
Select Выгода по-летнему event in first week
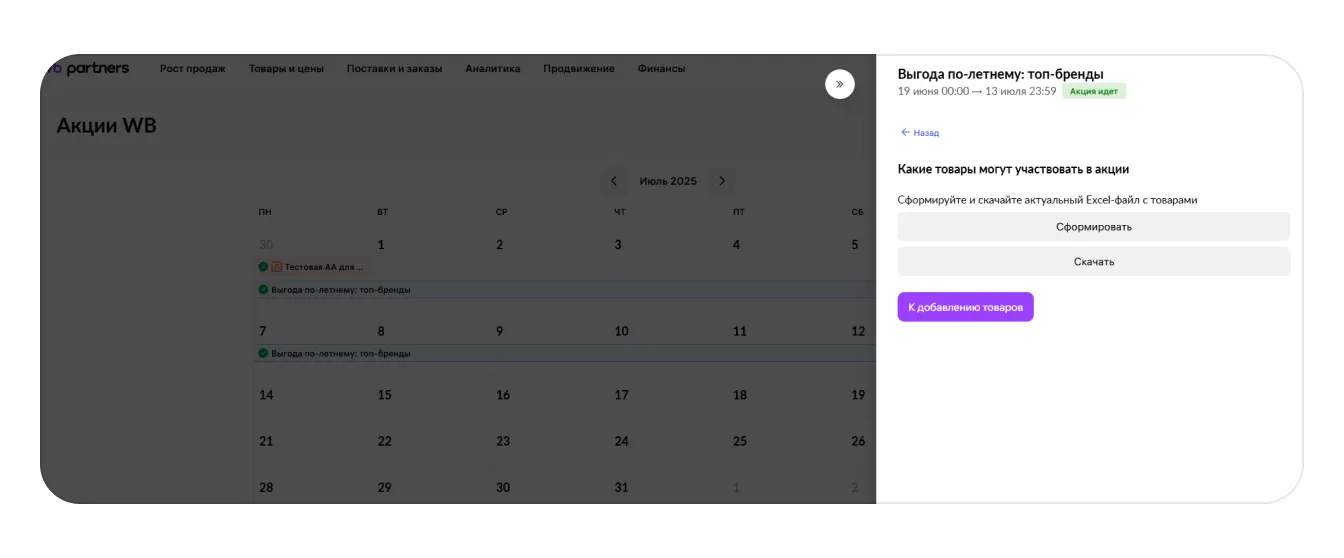[x=340, y=290]
